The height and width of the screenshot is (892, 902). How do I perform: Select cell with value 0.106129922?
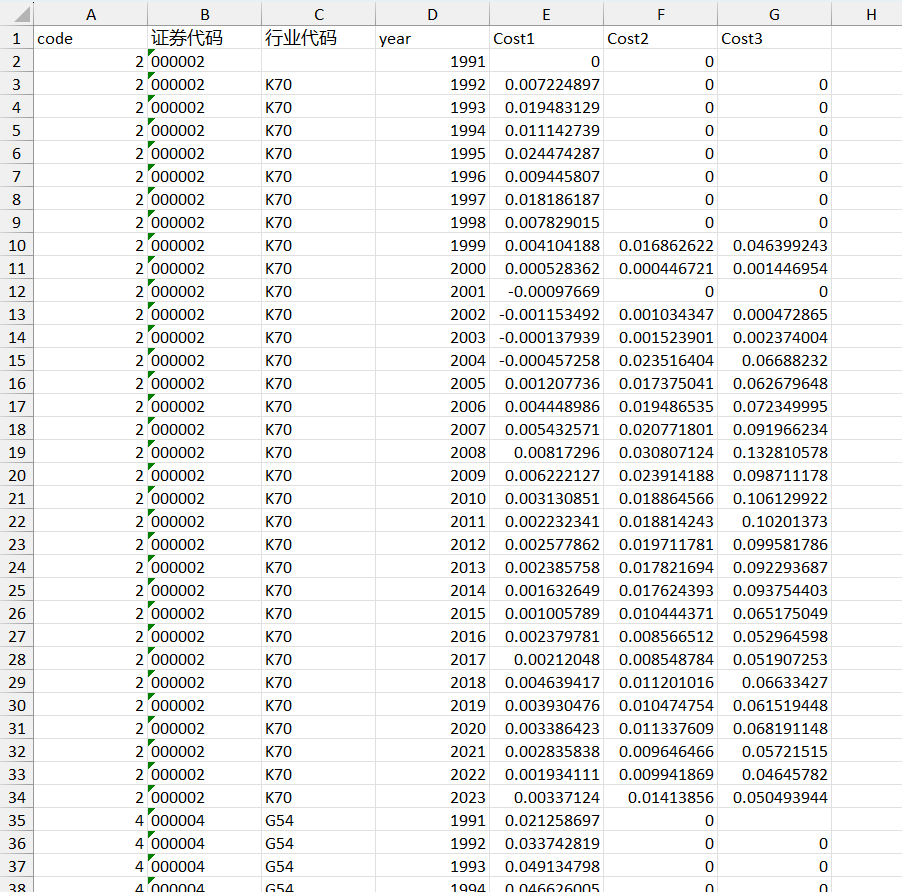(774, 499)
